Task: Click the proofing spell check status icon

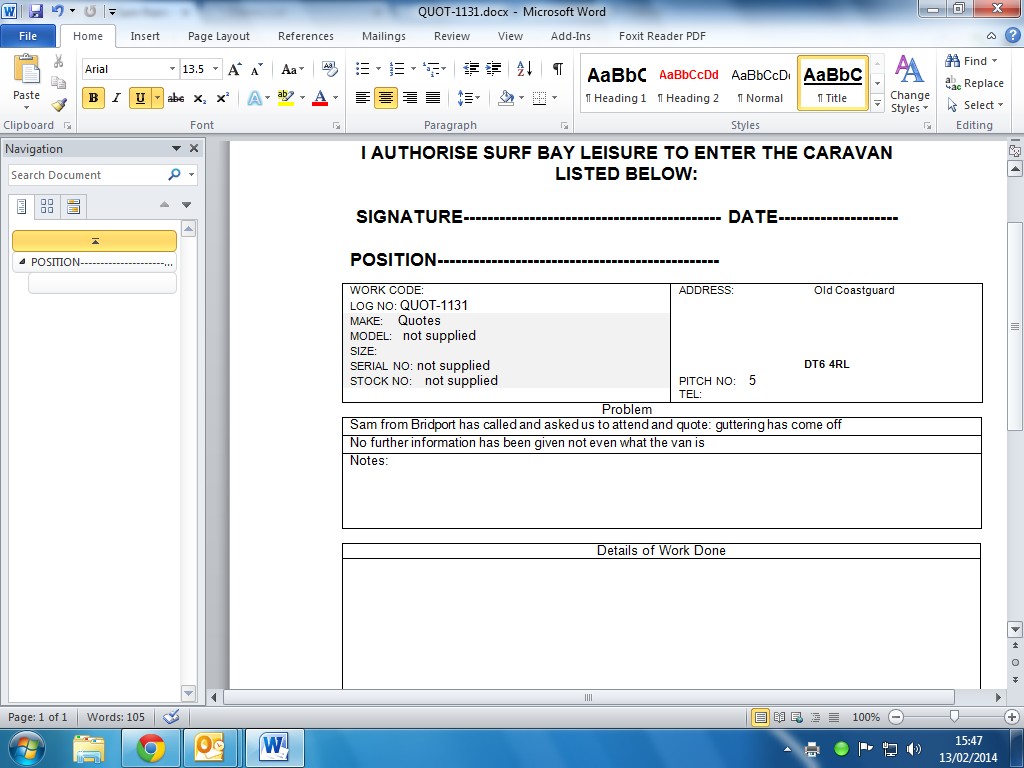Action: pos(171,716)
